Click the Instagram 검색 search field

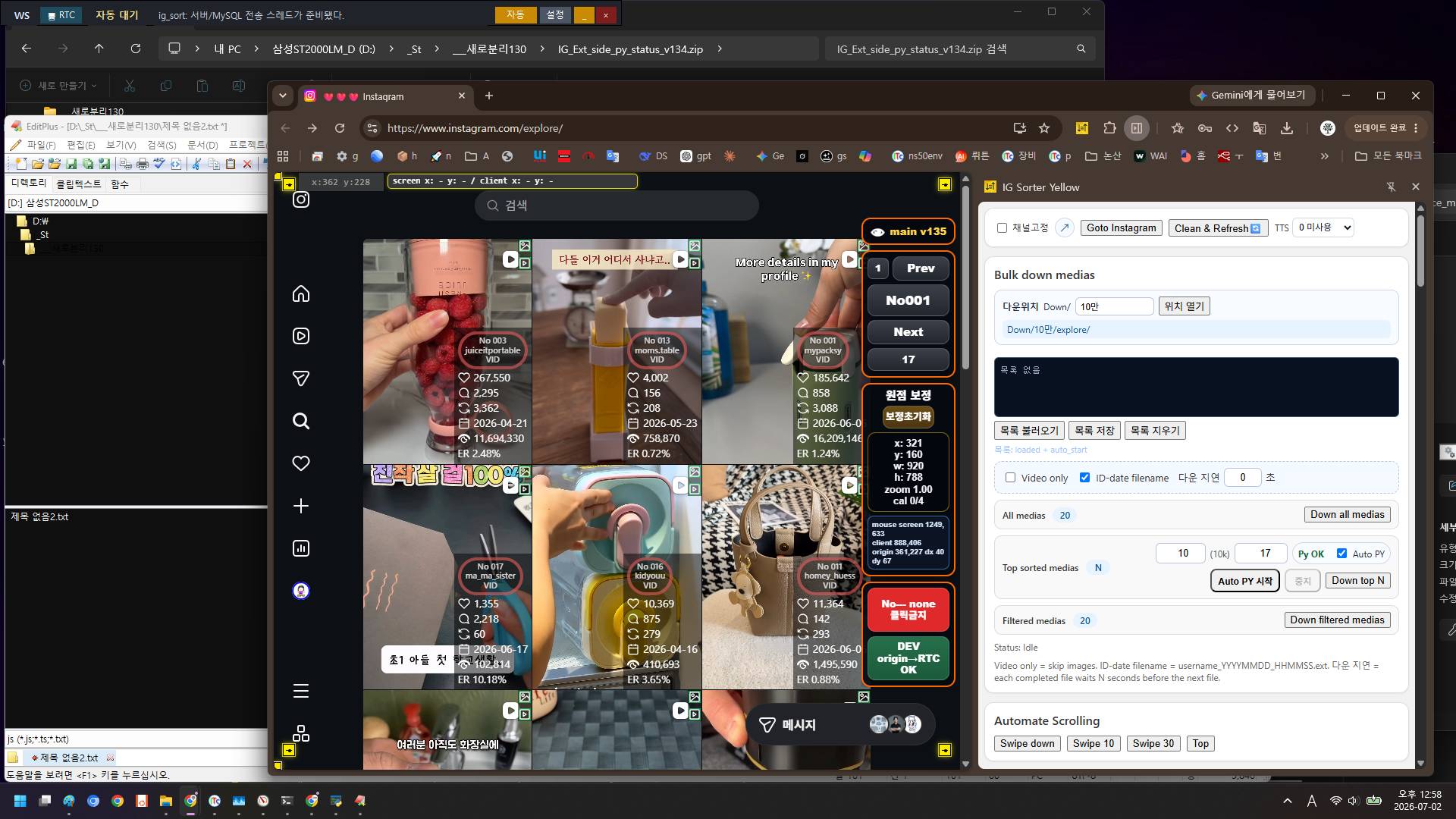click(x=617, y=206)
